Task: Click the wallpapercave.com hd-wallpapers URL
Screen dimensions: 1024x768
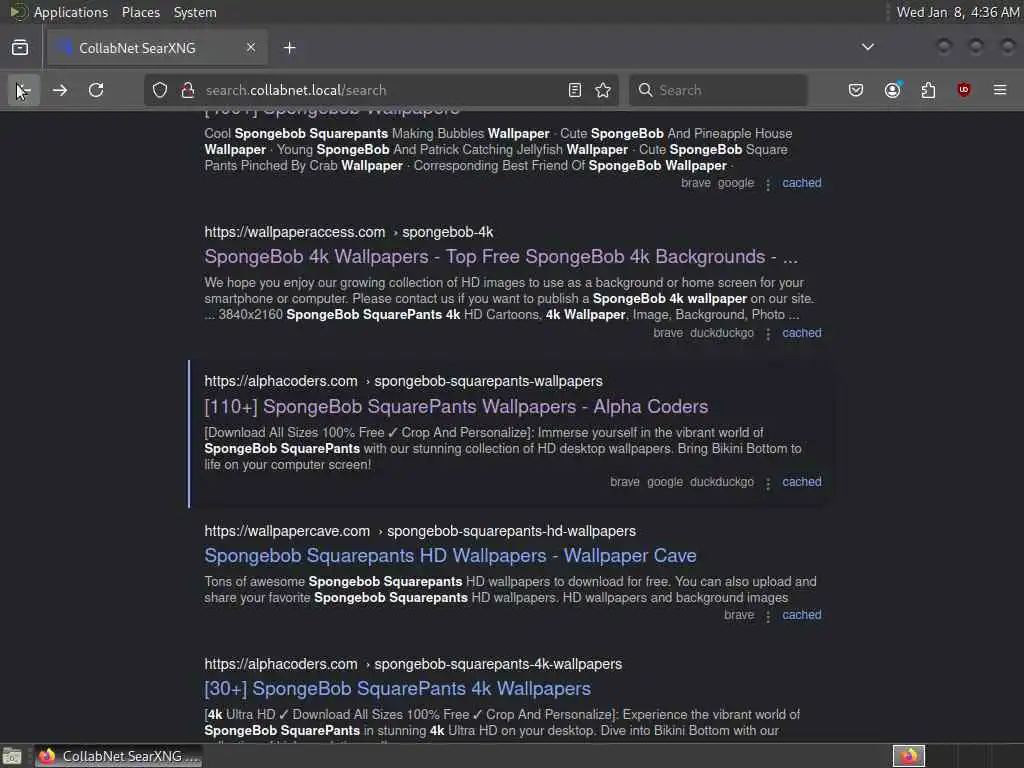Action: click(x=420, y=531)
